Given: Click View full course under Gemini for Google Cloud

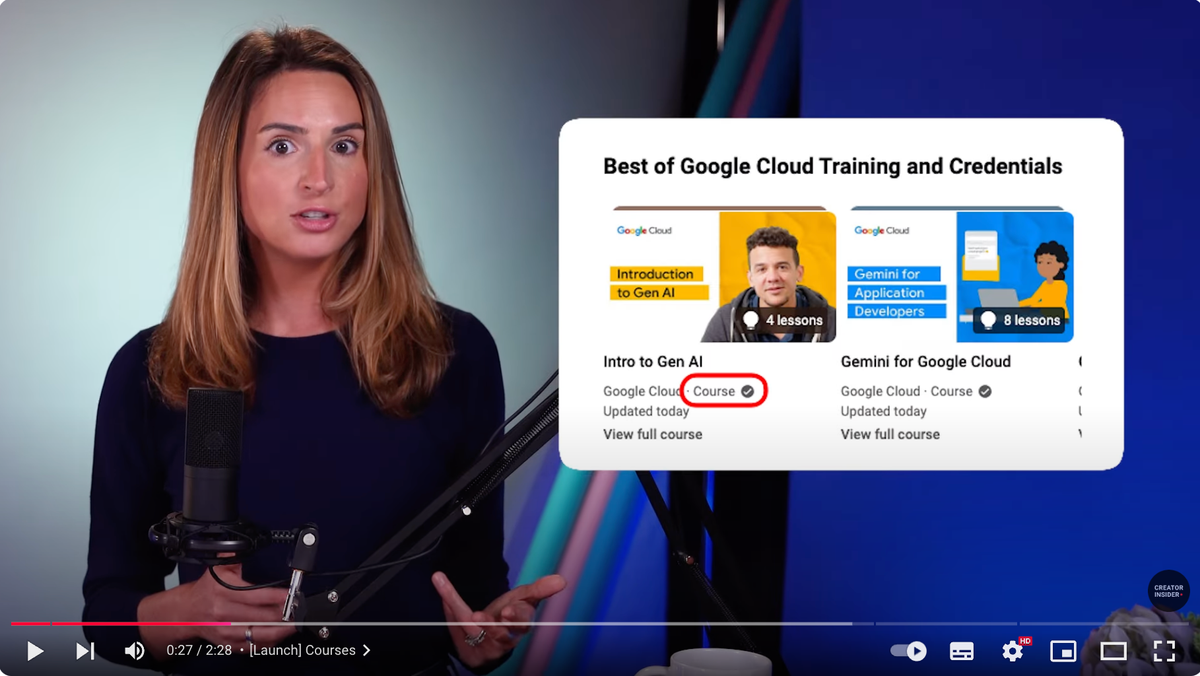Looking at the screenshot, I should (x=890, y=434).
